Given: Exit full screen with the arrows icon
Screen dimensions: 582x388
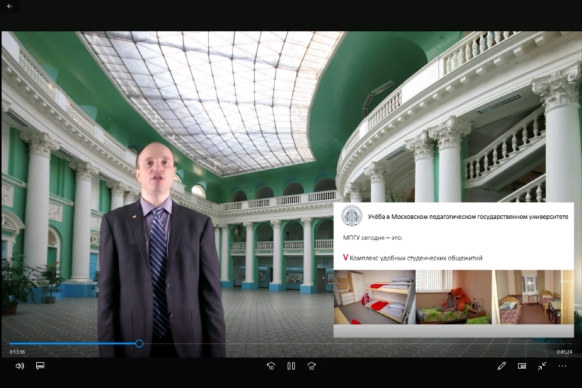Looking at the screenshot, I should (542, 366).
